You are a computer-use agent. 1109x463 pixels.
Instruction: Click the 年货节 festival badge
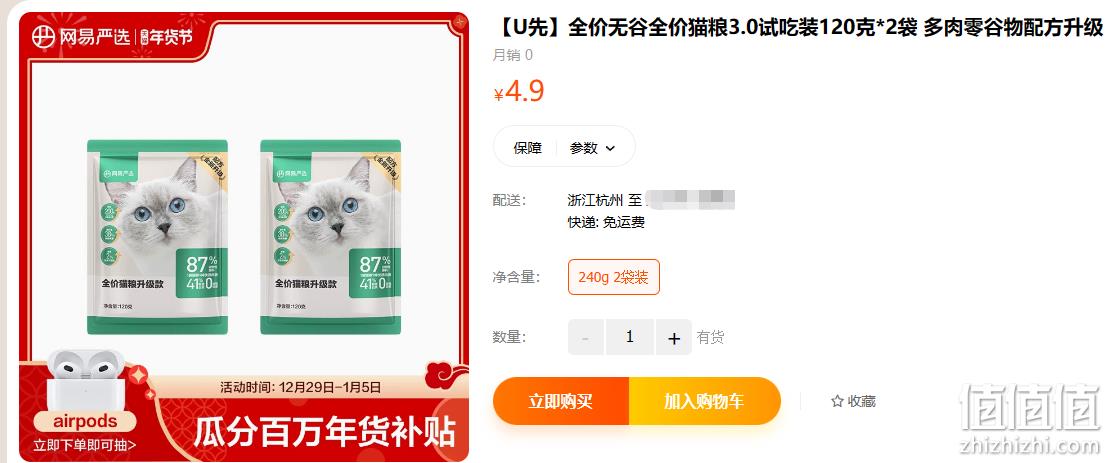click(x=166, y=37)
